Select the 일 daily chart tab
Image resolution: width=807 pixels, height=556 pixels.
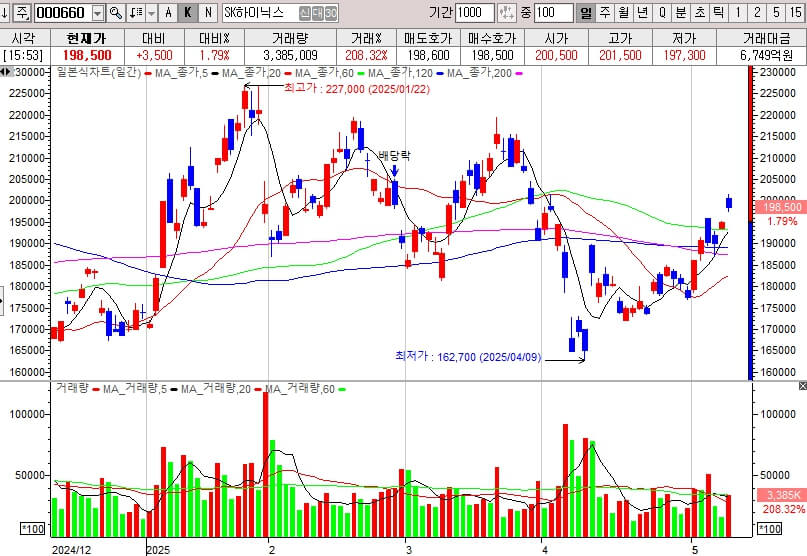(x=586, y=12)
